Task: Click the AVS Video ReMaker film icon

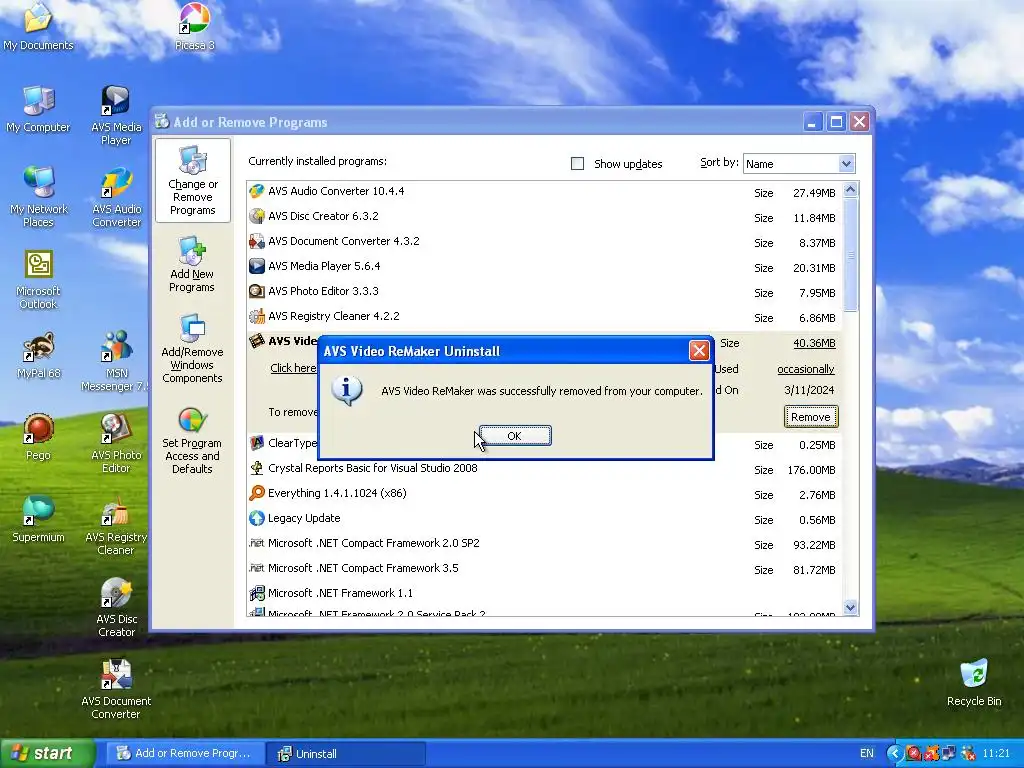Action: (x=257, y=341)
